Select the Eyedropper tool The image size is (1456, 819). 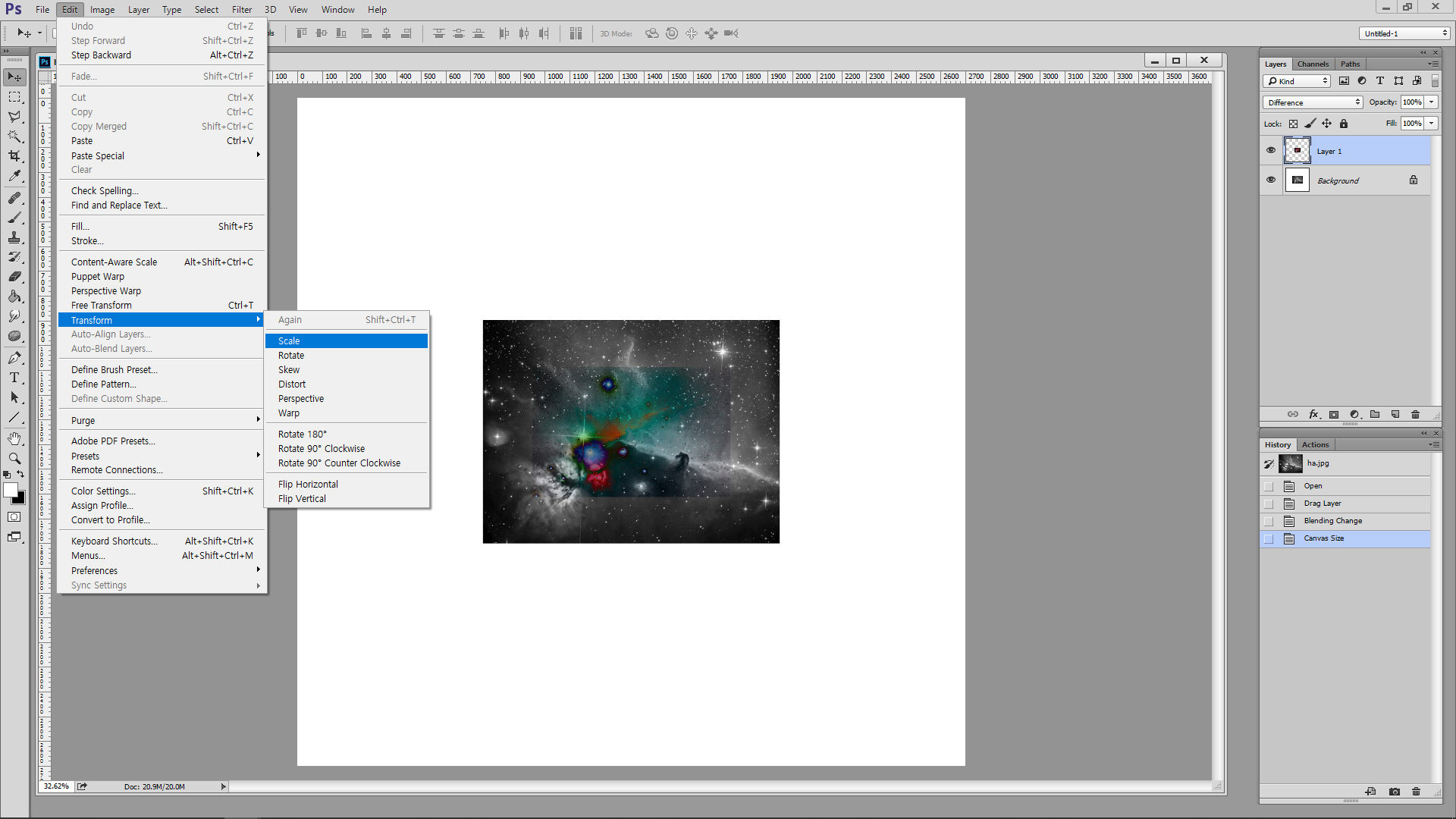click(x=14, y=176)
